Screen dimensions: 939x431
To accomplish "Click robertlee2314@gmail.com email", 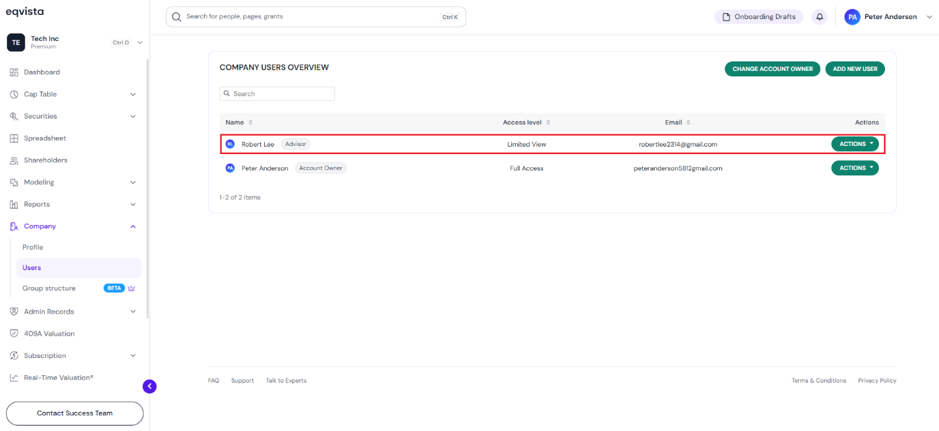I will [x=678, y=144].
